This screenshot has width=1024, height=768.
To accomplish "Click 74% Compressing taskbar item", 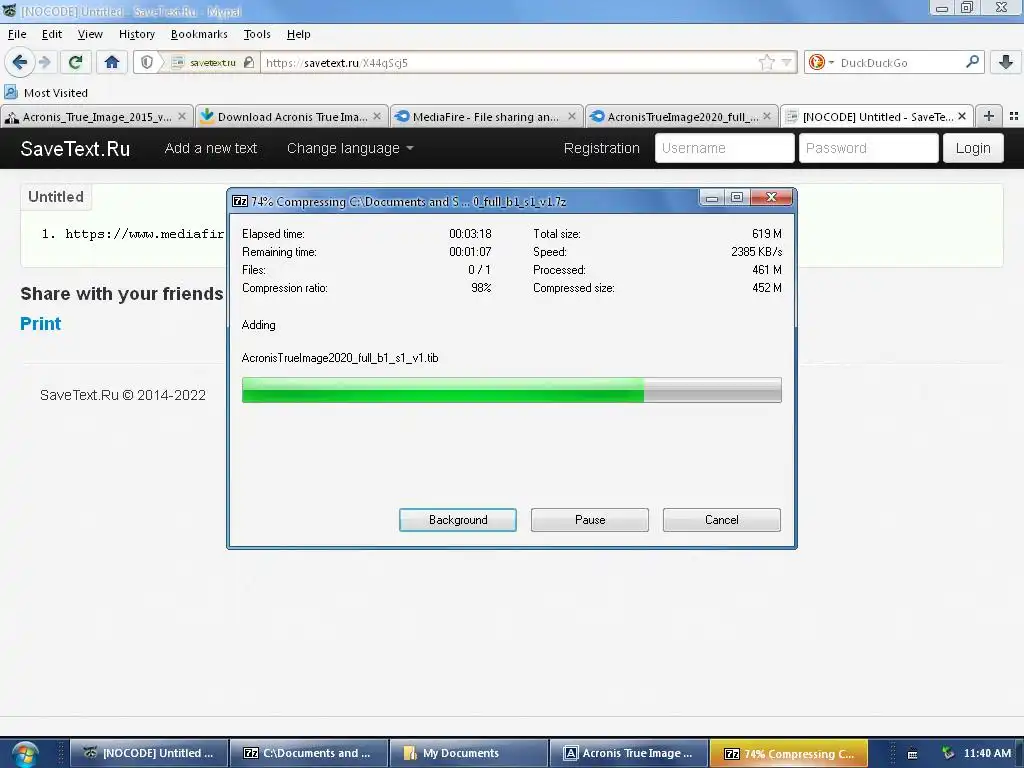I will point(789,753).
